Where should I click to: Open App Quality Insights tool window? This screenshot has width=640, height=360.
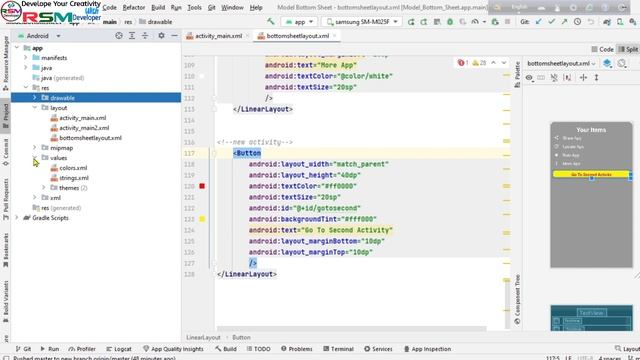[x=173, y=349]
